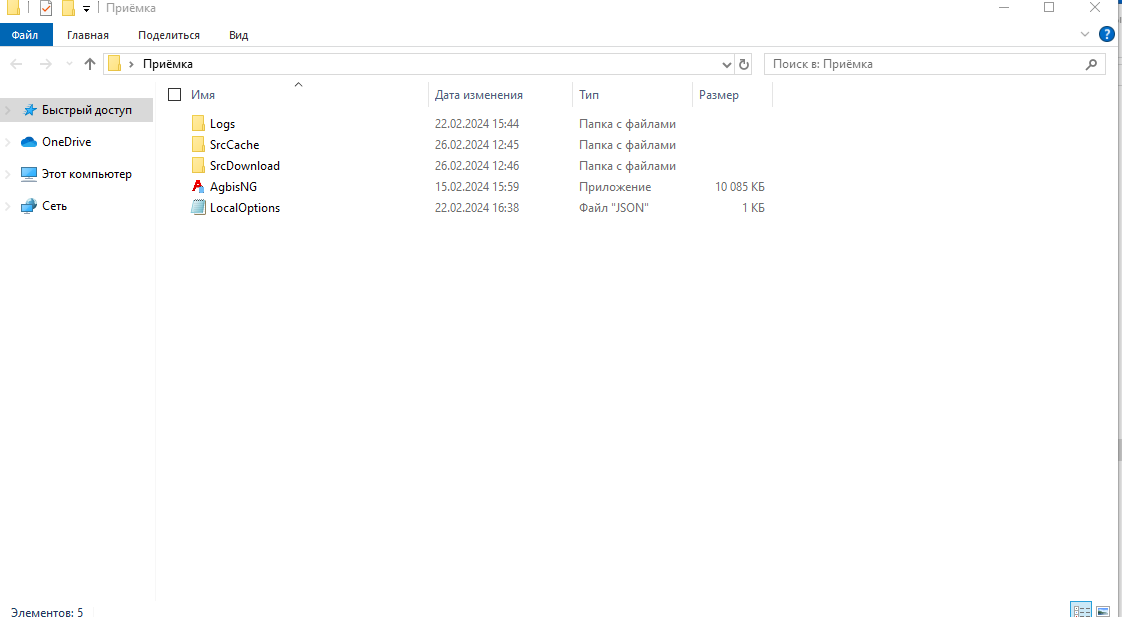Go up one folder level
The width and height of the screenshot is (1122, 617).
(90, 64)
